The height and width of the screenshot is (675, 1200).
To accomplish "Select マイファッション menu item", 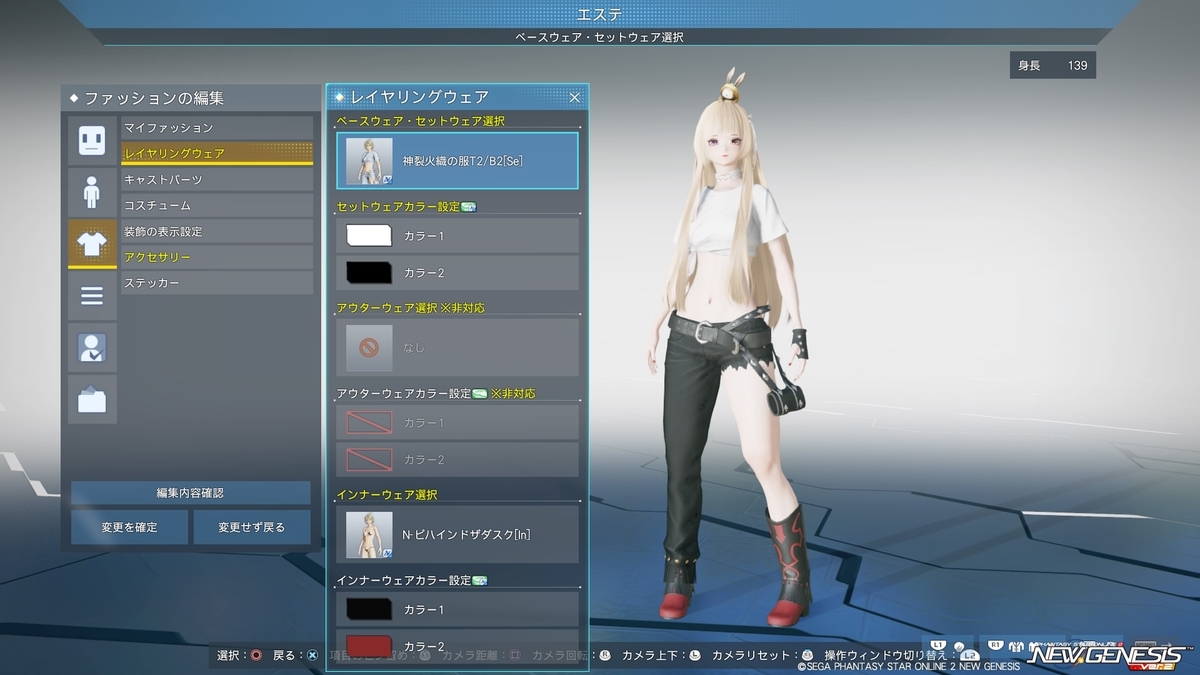I will point(217,128).
